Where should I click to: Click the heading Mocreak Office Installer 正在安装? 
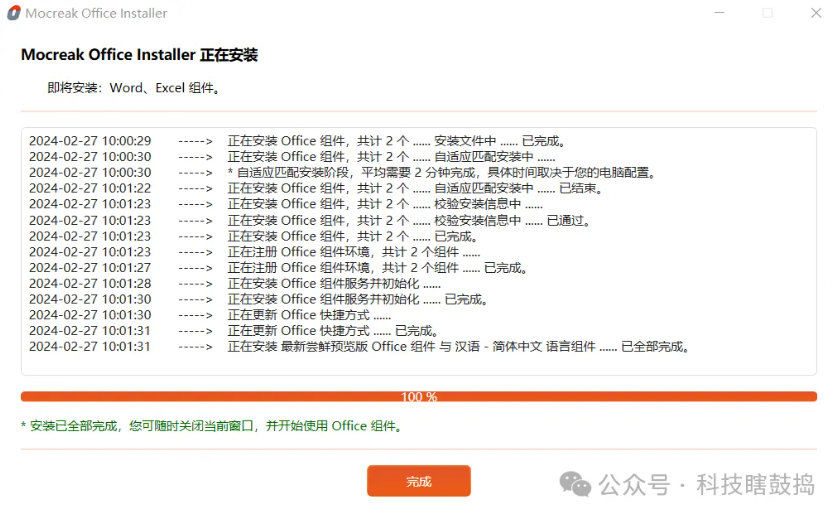pyautogui.click(x=139, y=55)
